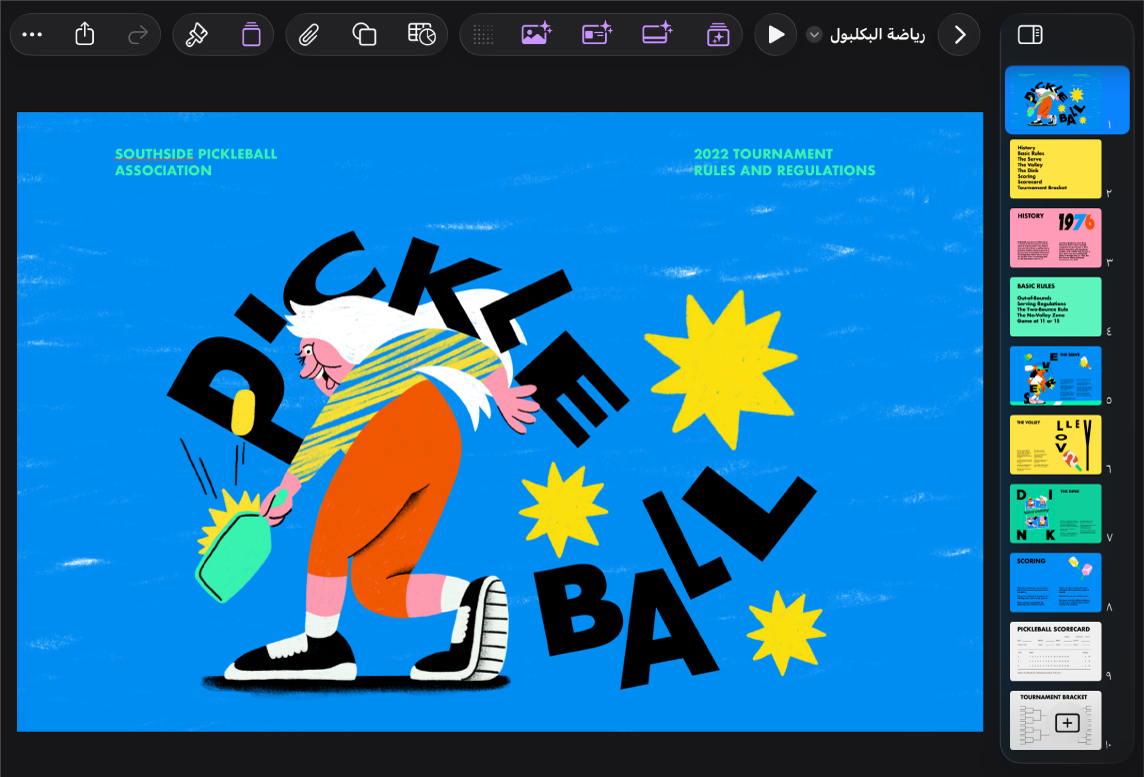Screen dimensions: 1144x777
Task: Click the trash can delete icon
Action: click(251, 34)
